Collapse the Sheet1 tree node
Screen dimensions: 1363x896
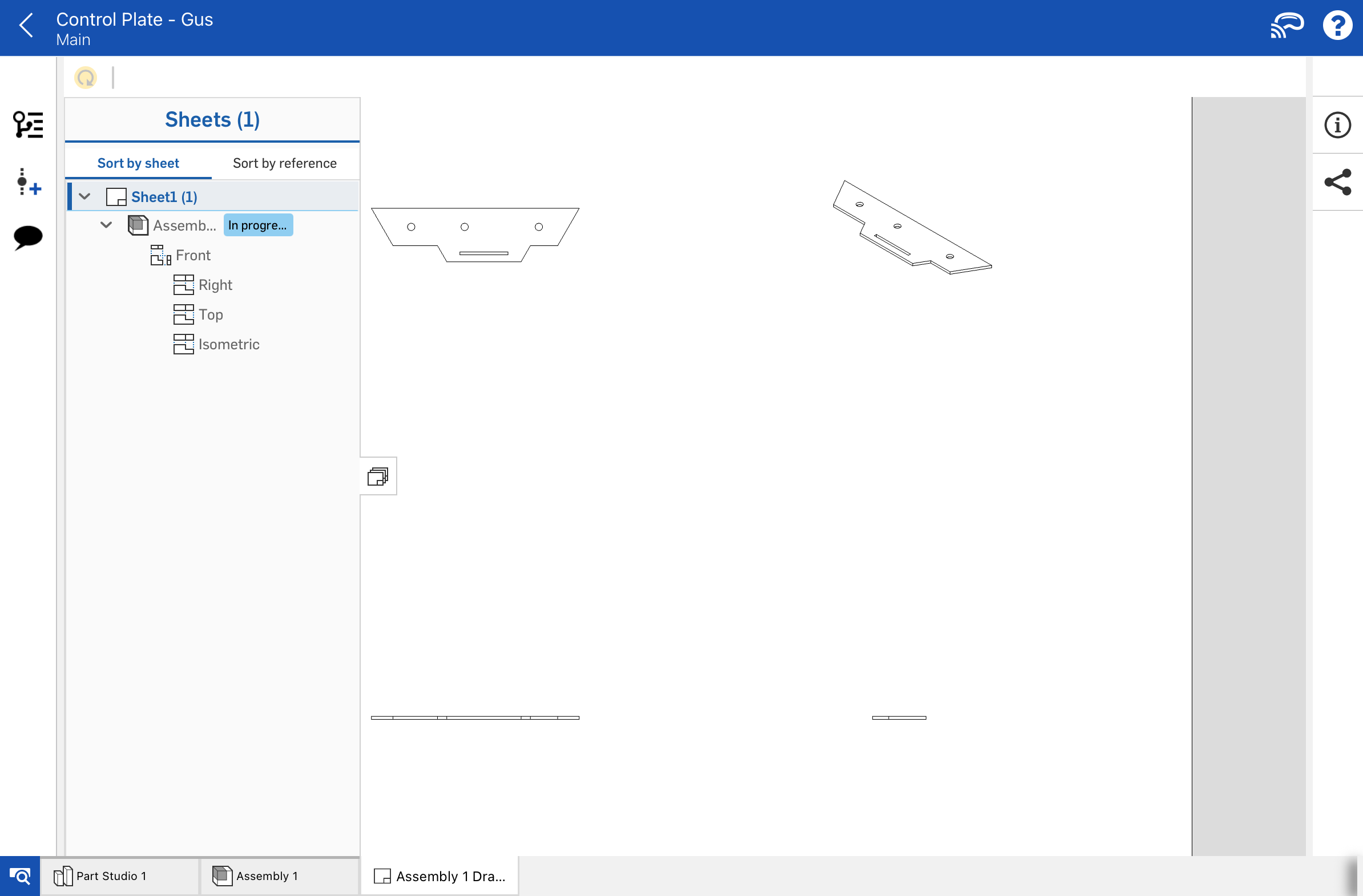point(84,197)
